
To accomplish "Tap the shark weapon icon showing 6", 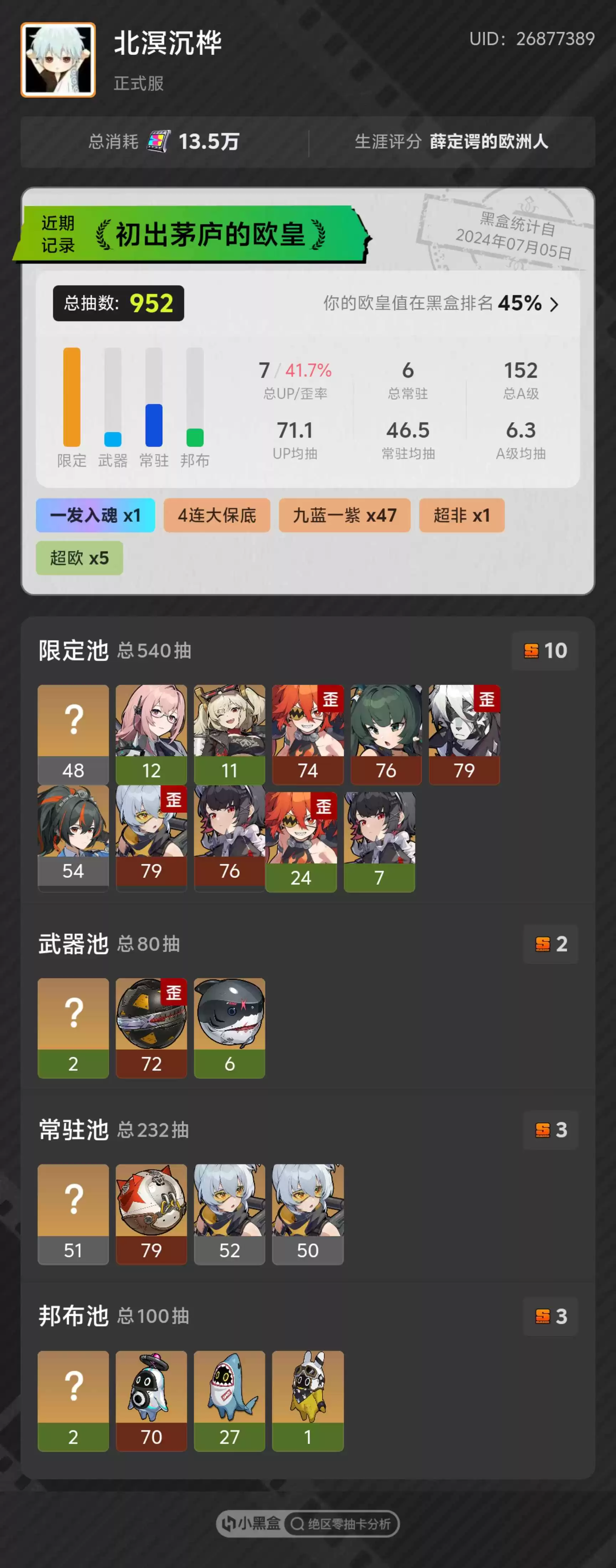I will pyautogui.click(x=229, y=1028).
